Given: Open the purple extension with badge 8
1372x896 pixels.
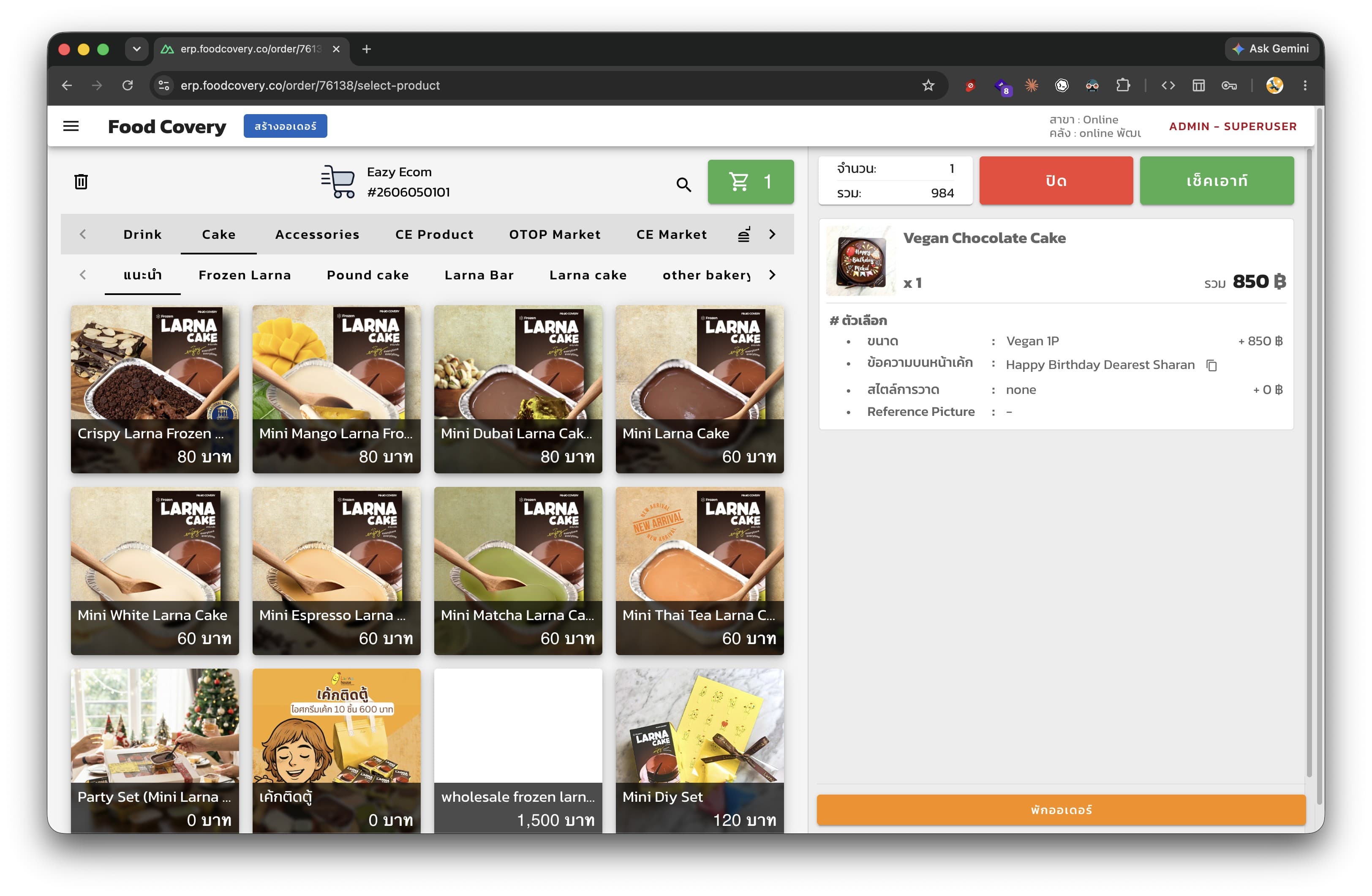Looking at the screenshot, I should click(x=1002, y=87).
